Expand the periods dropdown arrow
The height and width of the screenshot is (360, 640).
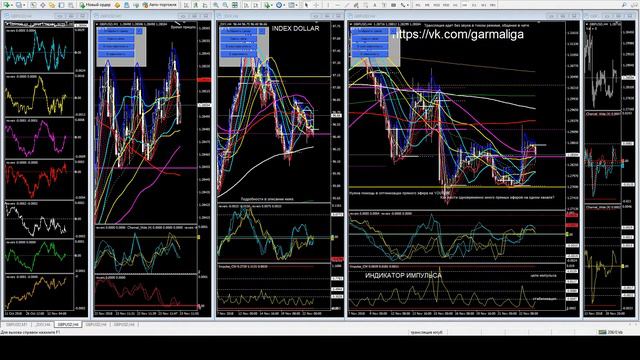coord(285,4)
